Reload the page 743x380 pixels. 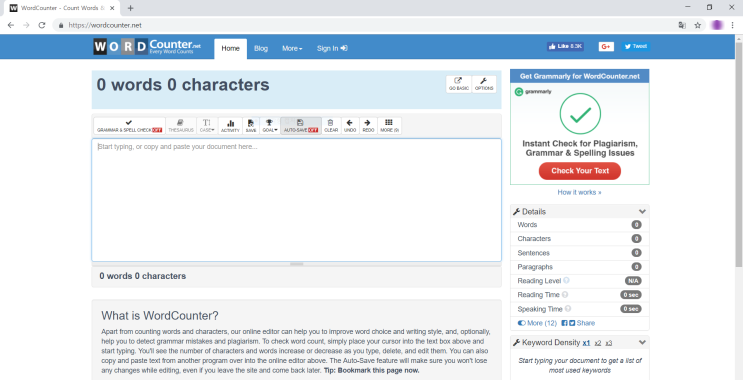click(42, 25)
